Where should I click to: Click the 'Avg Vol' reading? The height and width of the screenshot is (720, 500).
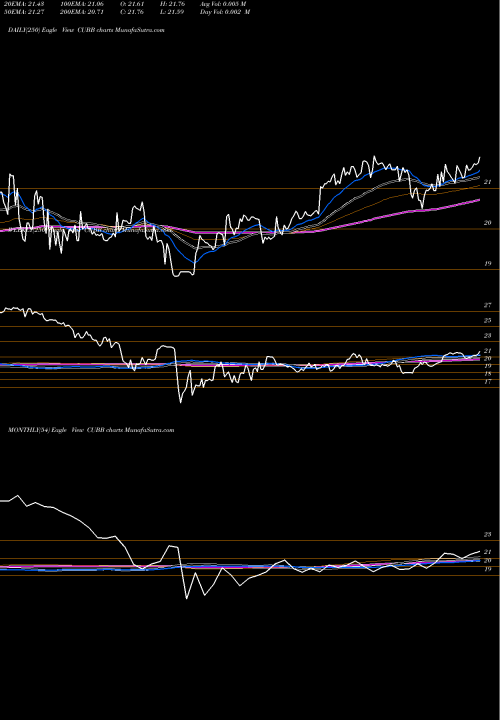coord(223,4)
